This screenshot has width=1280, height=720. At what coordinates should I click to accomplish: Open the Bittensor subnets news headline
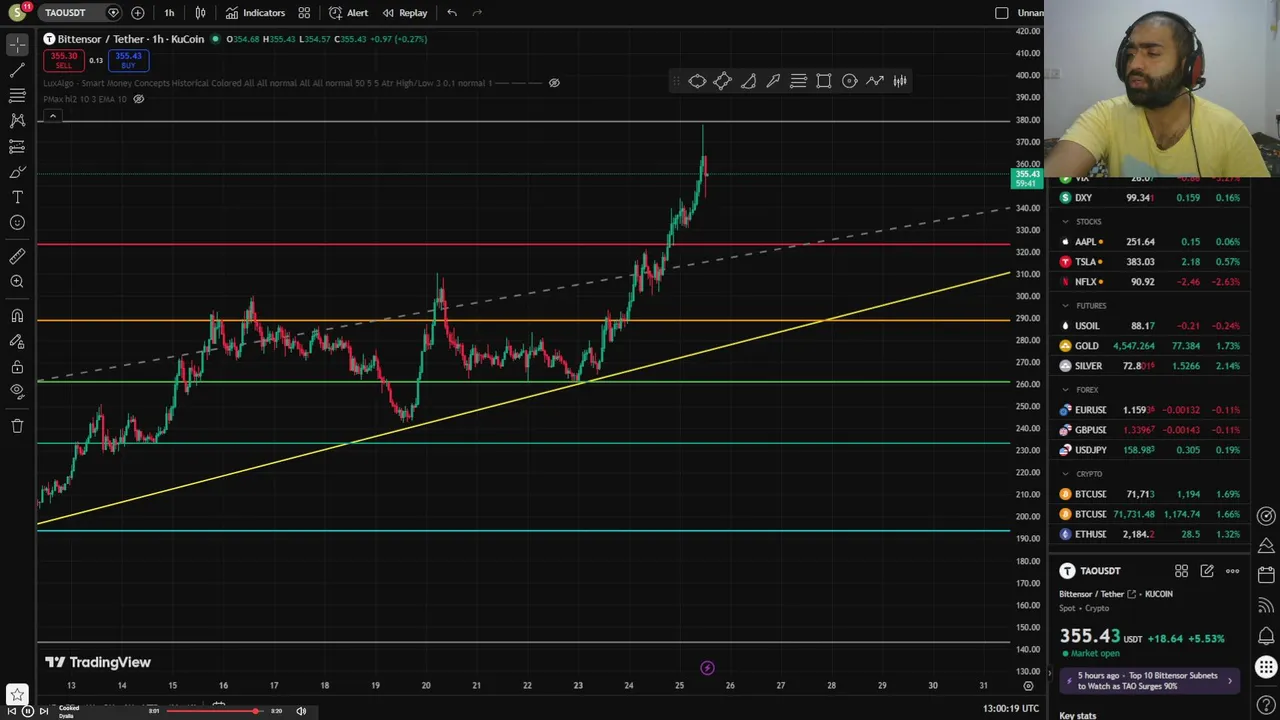(x=1149, y=681)
